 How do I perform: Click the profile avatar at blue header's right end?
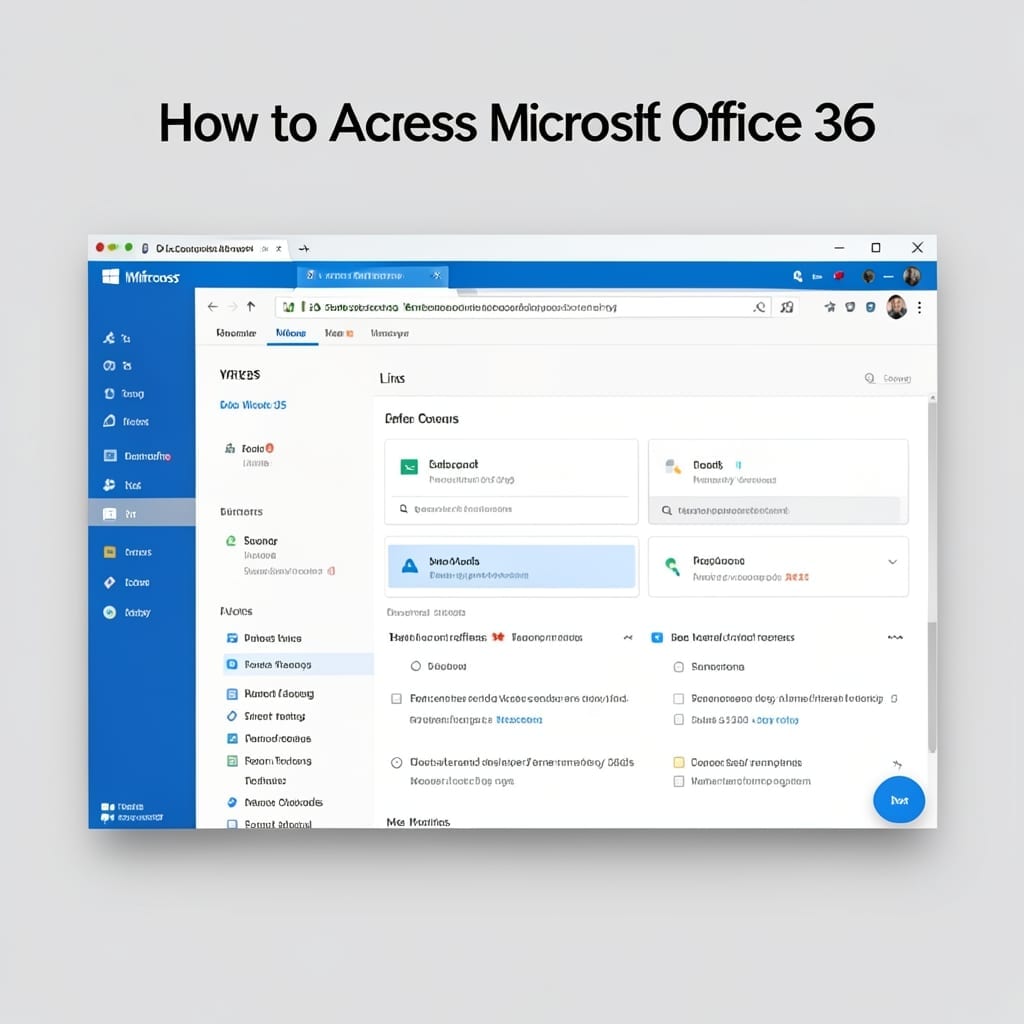[912, 276]
